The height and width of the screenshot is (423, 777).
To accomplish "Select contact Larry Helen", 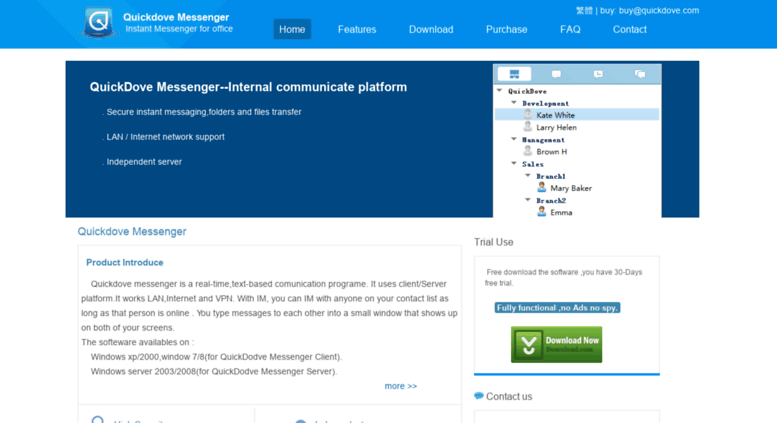I will click(556, 127).
